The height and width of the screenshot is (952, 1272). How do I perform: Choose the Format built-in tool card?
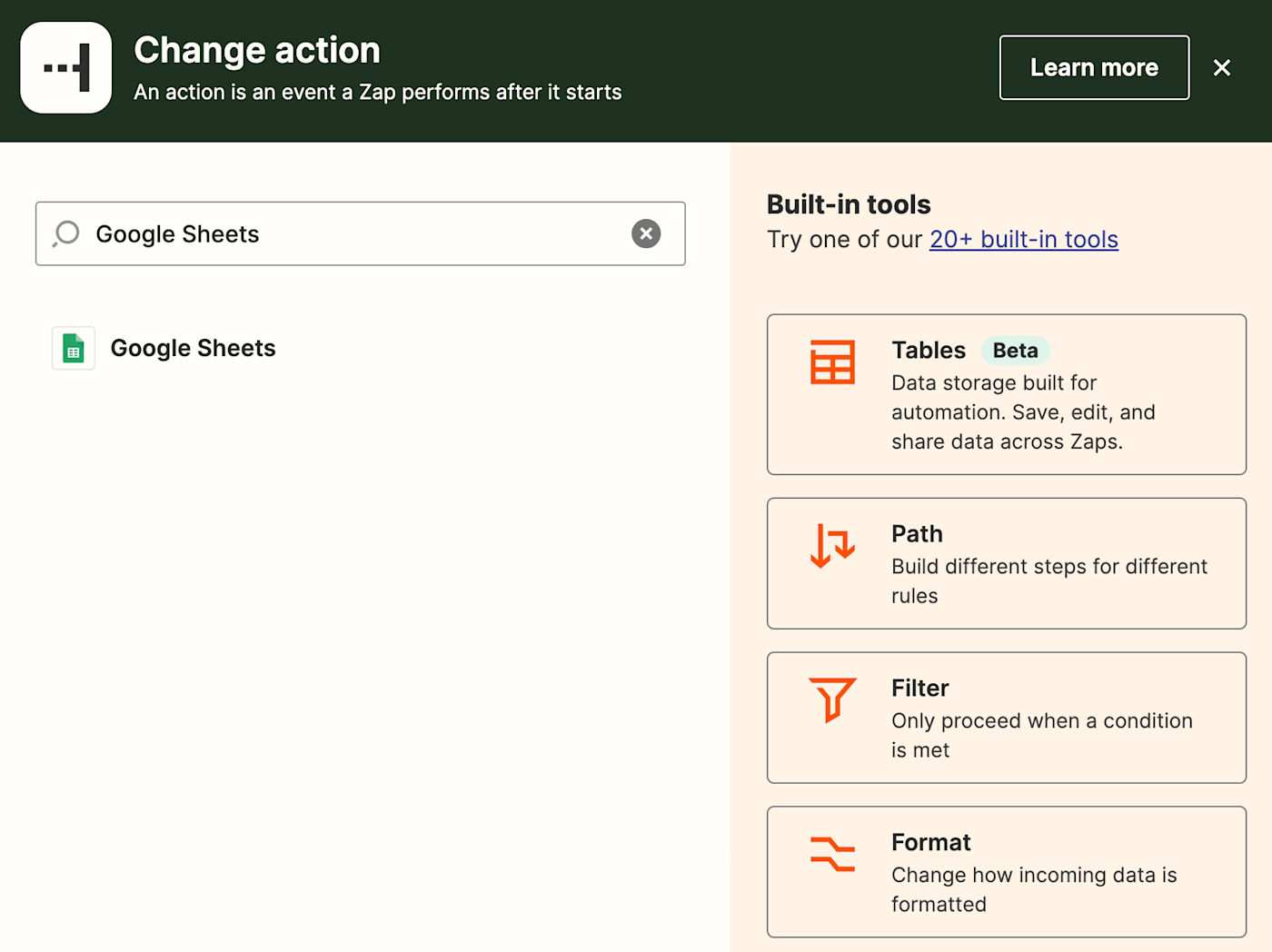coord(1007,872)
